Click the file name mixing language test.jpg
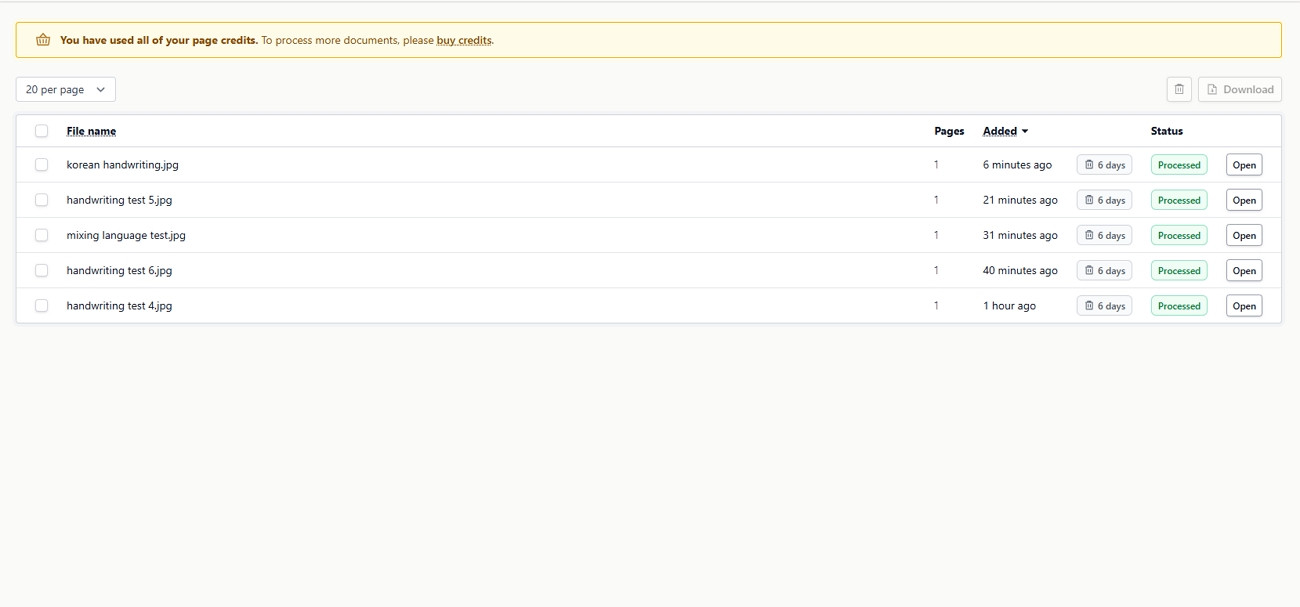 [x=126, y=235]
